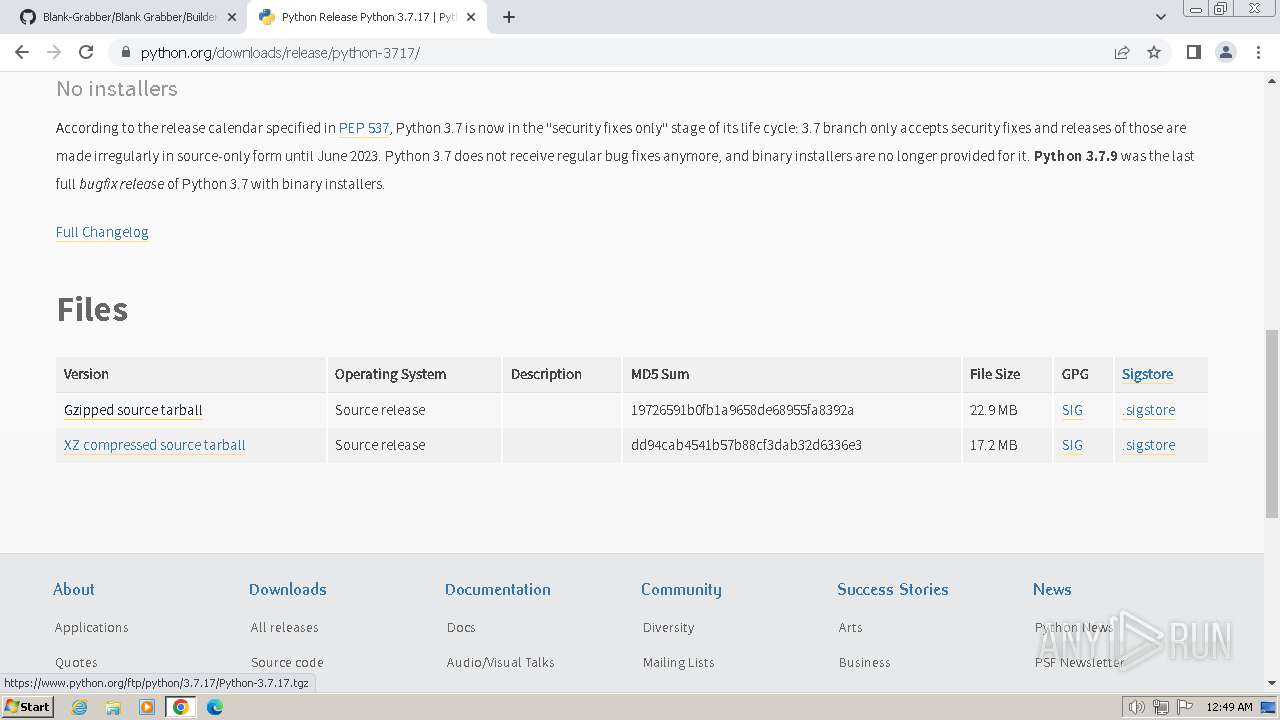The image size is (1280, 720).
Task: Open the Chrome taskbar icon
Action: pyautogui.click(x=181, y=707)
